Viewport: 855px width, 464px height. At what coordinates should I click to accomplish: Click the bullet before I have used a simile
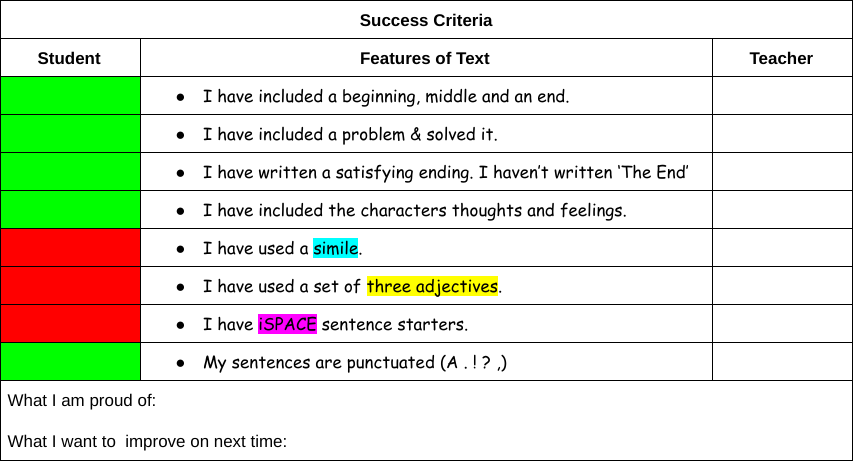180,249
